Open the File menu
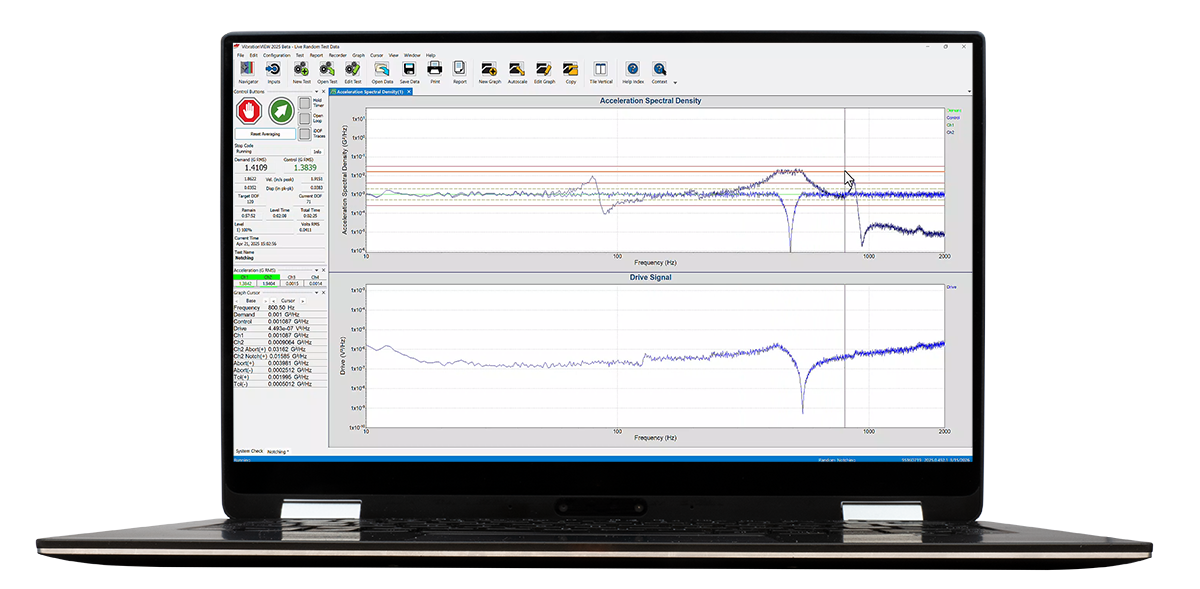 240,55
